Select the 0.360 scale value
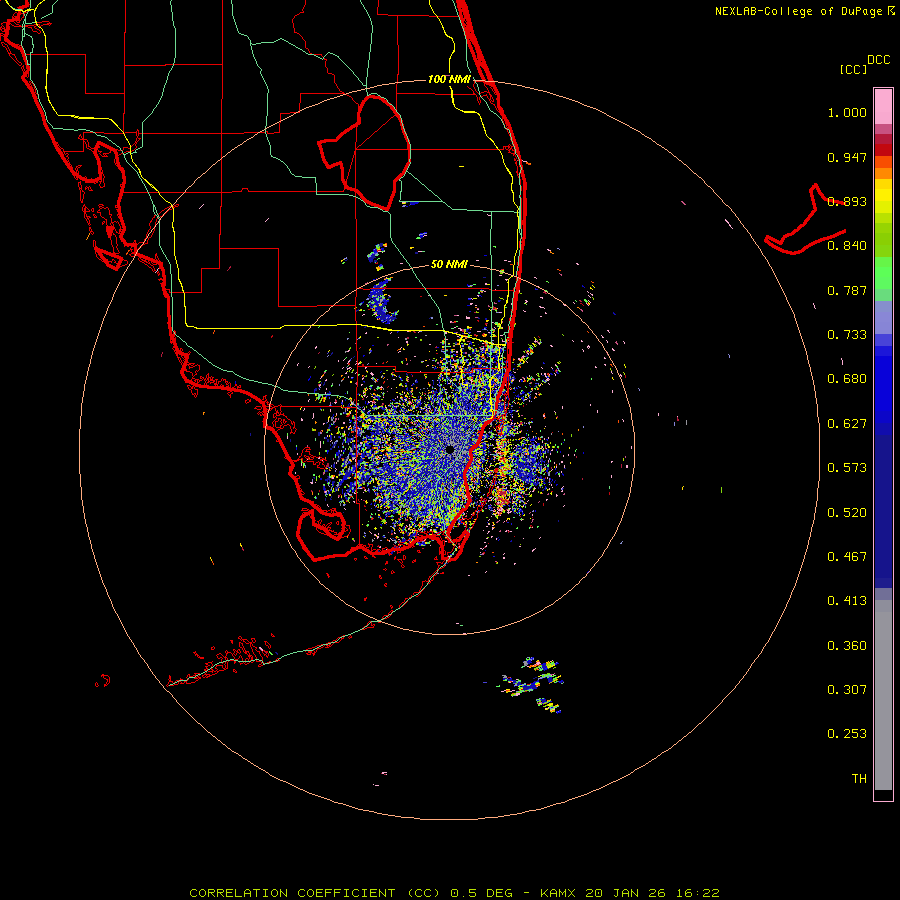Image resolution: width=900 pixels, height=900 pixels. 847,646
